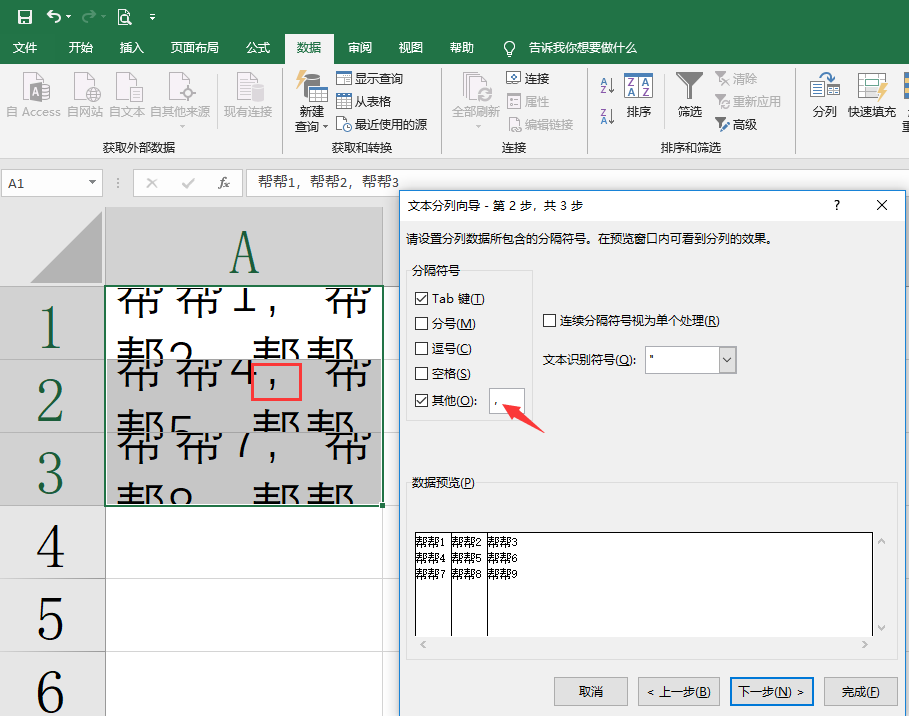Image resolution: width=909 pixels, height=716 pixels.
Task: Click the 分列 text-to-columns icon
Action: pos(824,96)
